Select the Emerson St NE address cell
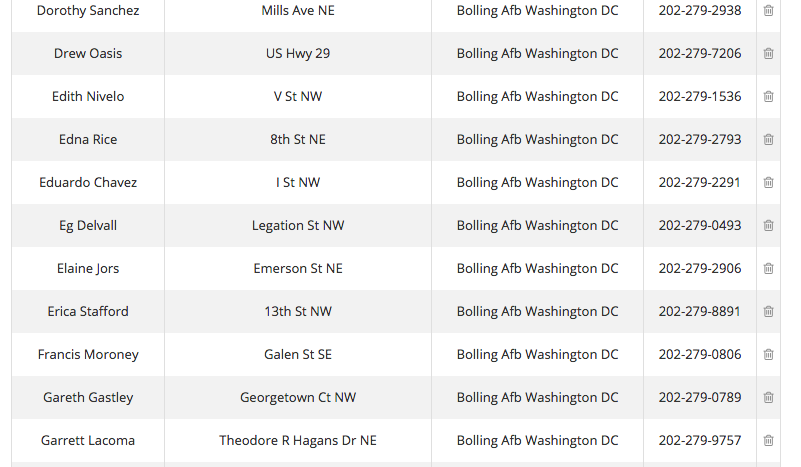Viewport: 801px width, 467px height. pos(298,268)
